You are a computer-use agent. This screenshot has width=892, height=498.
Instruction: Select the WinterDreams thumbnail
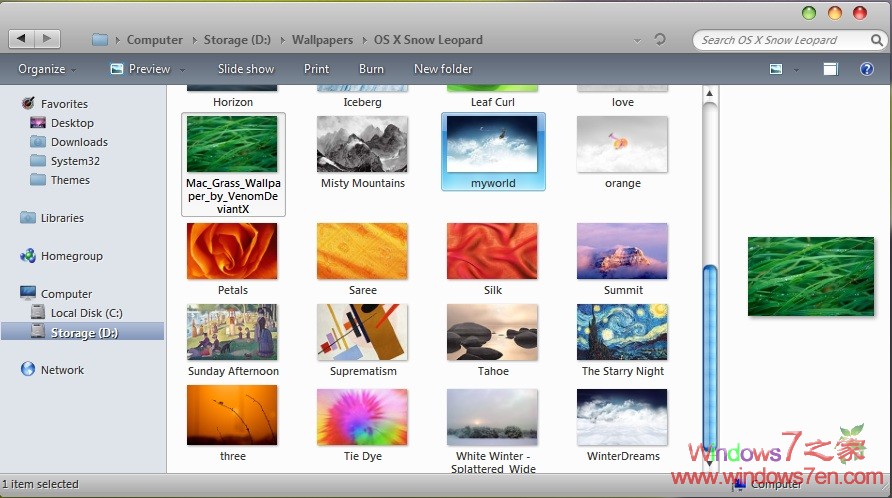coord(622,417)
